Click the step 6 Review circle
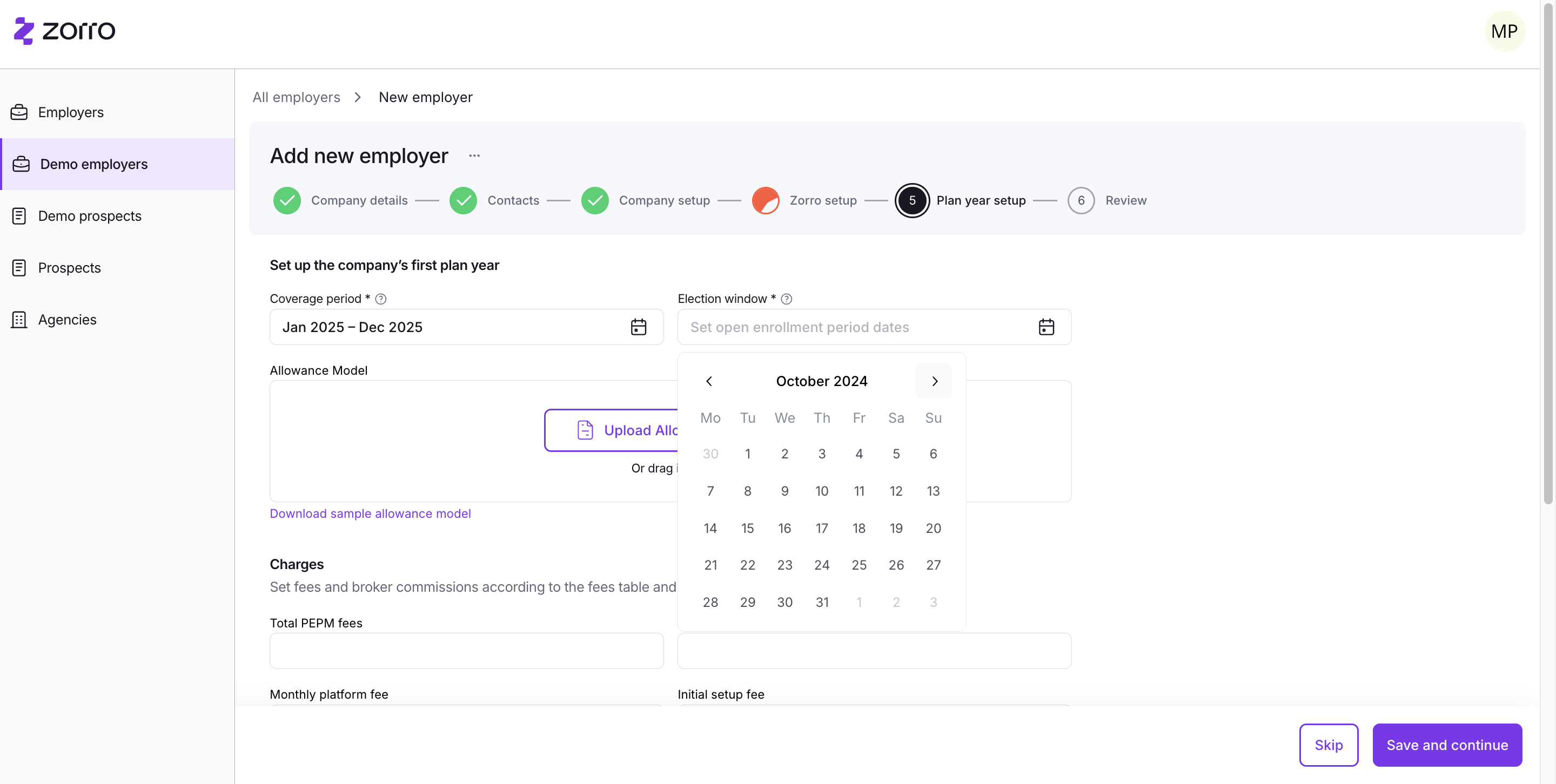This screenshot has height=784, width=1556. pos(1081,200)
